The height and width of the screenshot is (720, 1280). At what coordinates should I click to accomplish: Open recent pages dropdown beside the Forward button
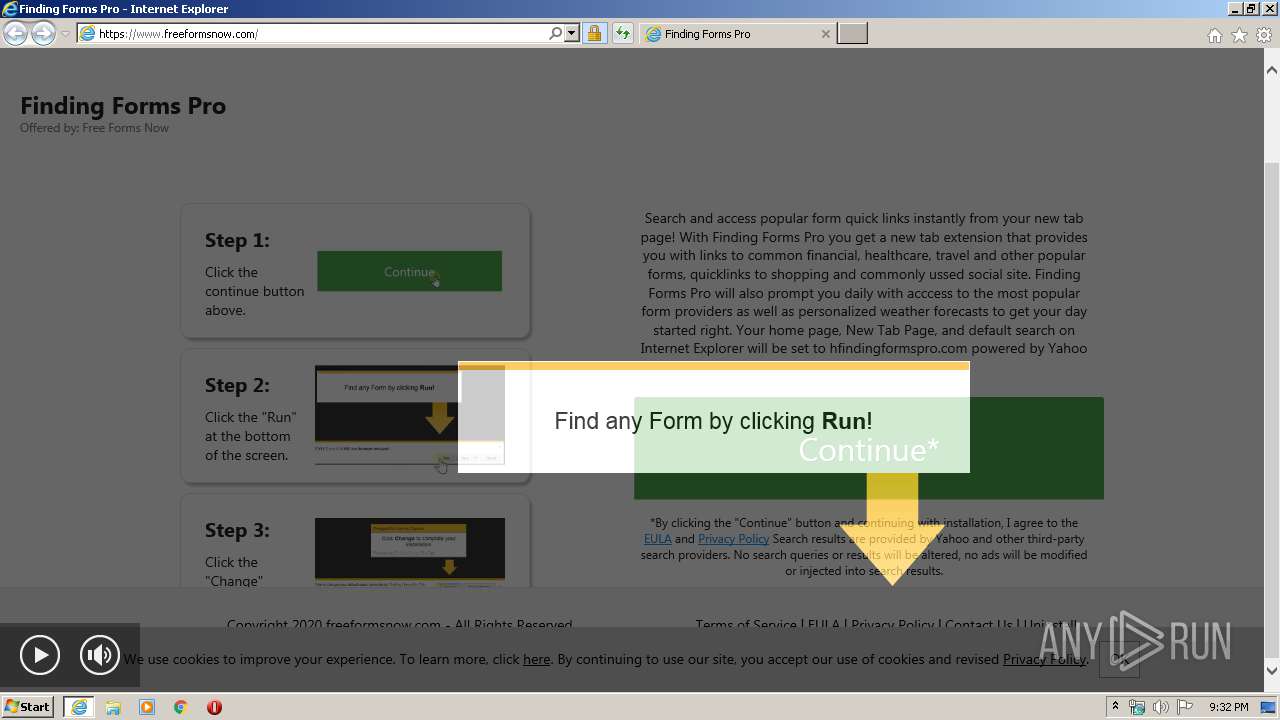click(x=65, y=34)
